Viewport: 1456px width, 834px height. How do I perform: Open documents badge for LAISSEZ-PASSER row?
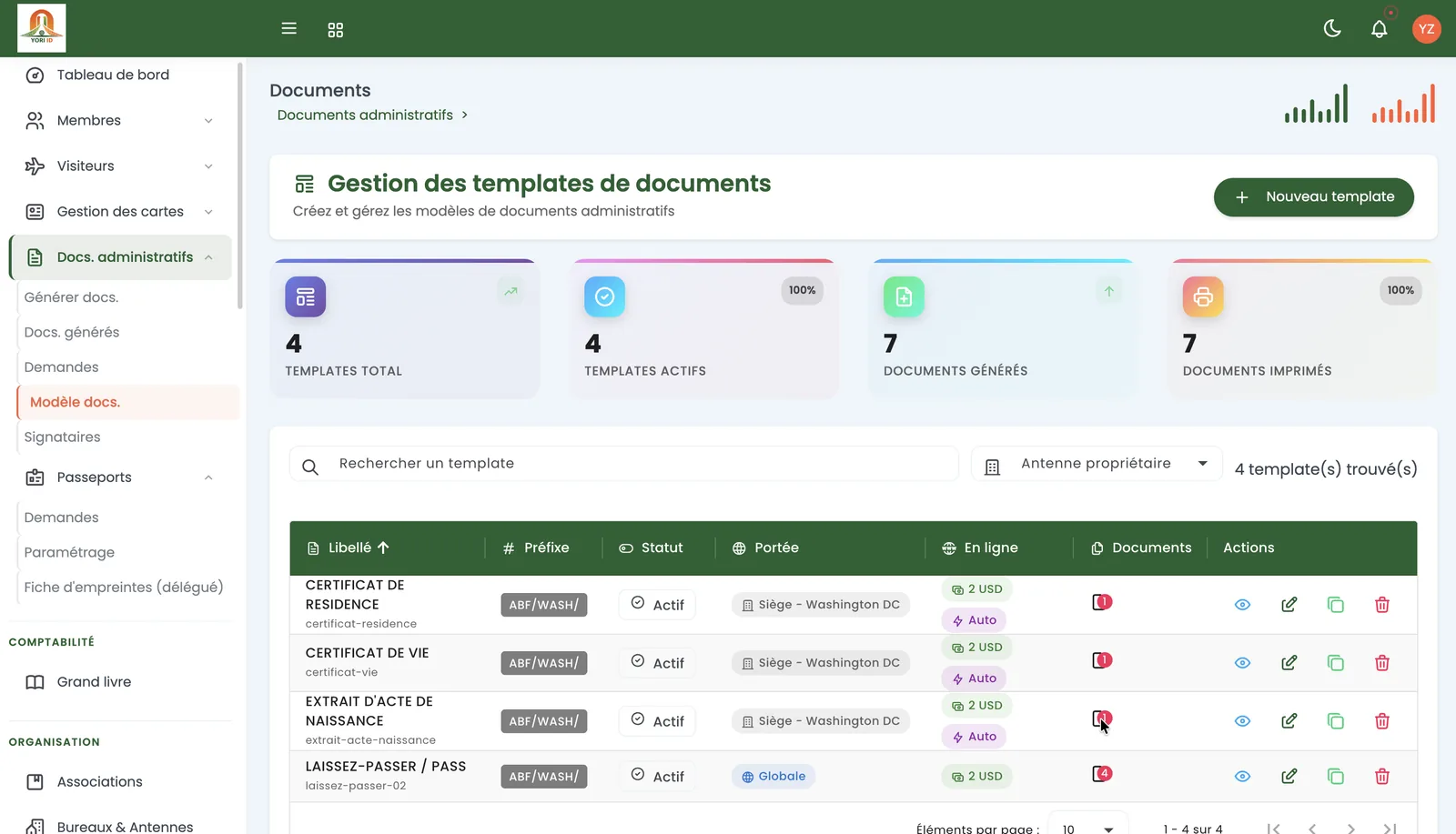pos(1101,774)
